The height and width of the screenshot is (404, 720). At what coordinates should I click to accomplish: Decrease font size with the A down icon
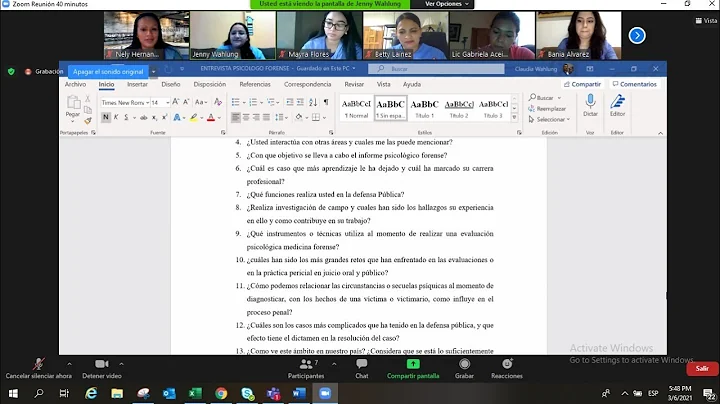tap(186, 102)
